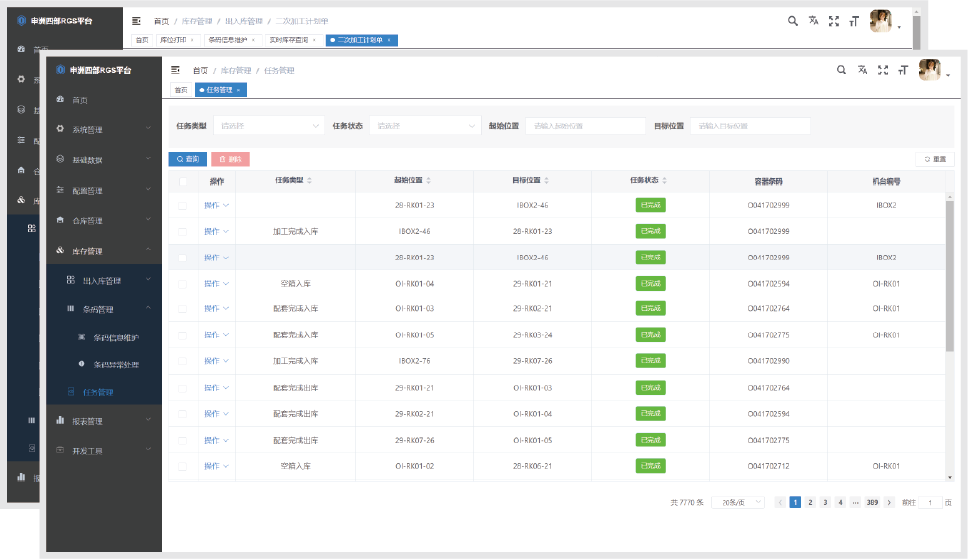Open the language translation icon in the front header
968x559 pixels.
[862, 70]
